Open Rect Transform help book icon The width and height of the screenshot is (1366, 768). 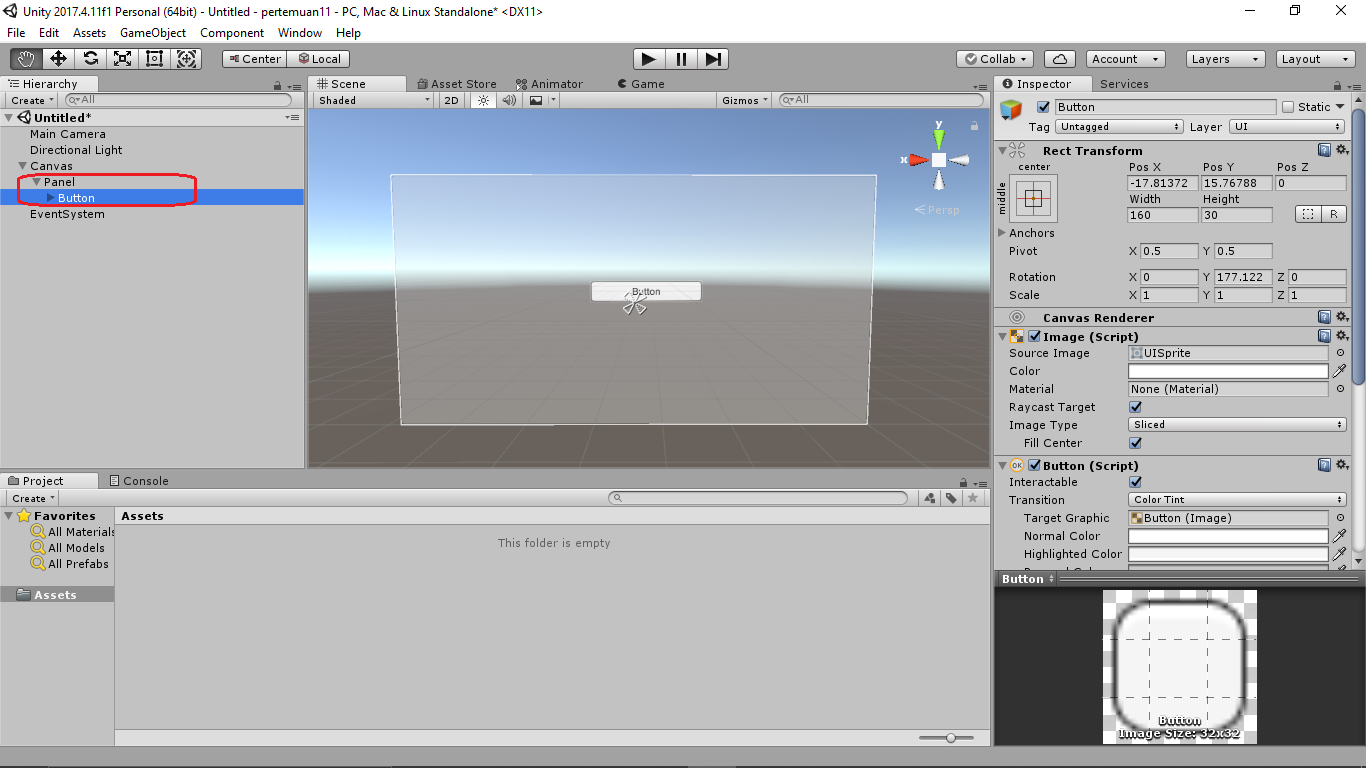1324,150
